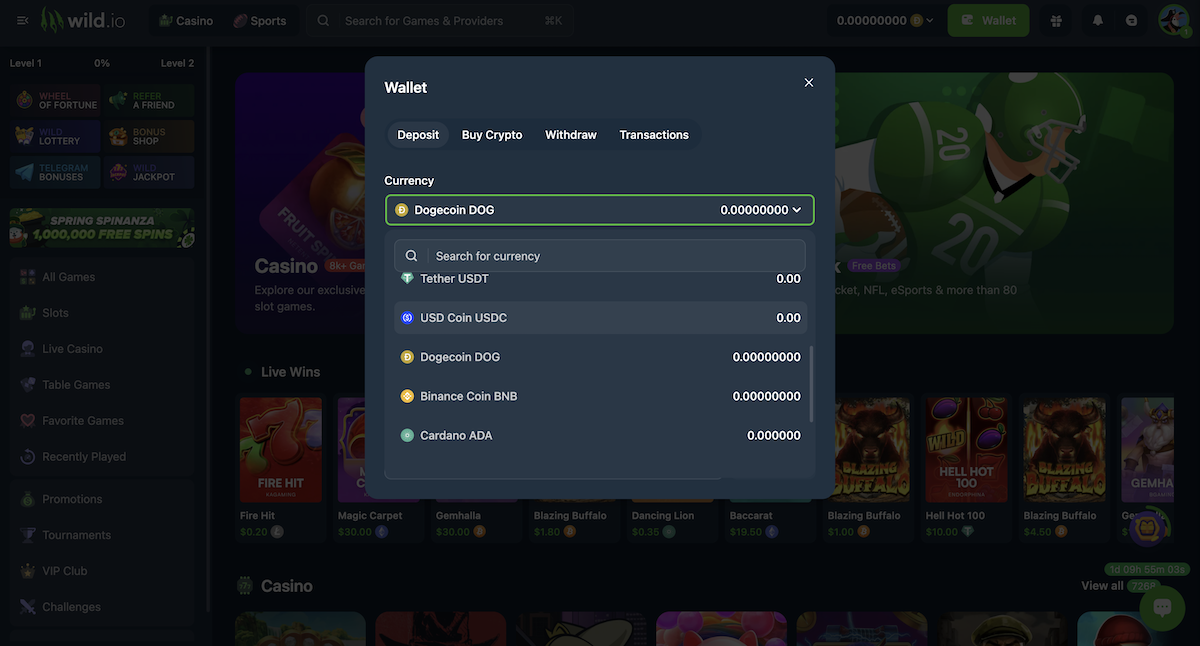Open Wheel of Fortune promo tile

[x=56, y=101]
